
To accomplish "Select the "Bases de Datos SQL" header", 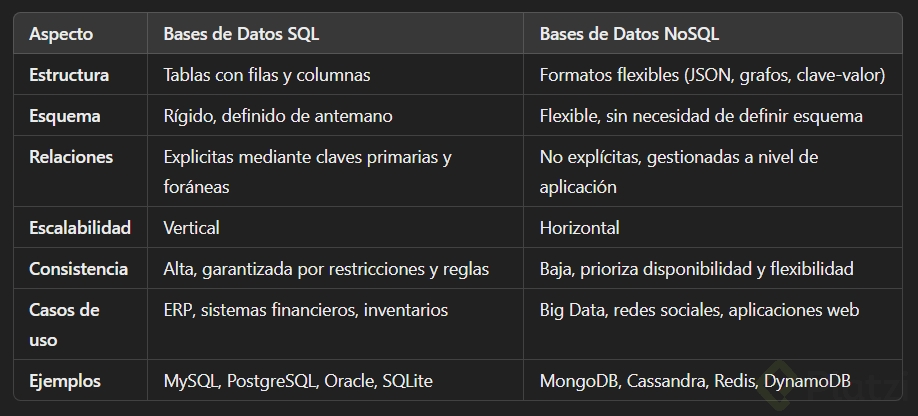I will (x=241, y=34).
